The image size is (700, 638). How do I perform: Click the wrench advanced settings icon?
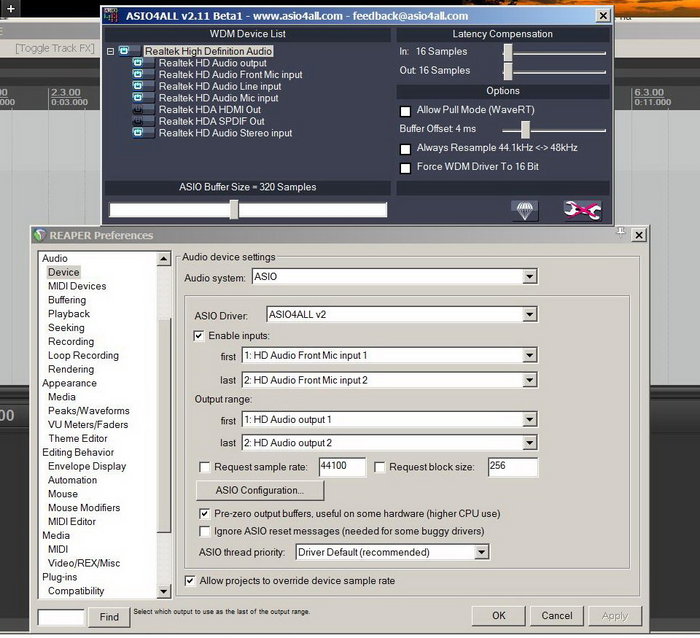tap(582, 210)
